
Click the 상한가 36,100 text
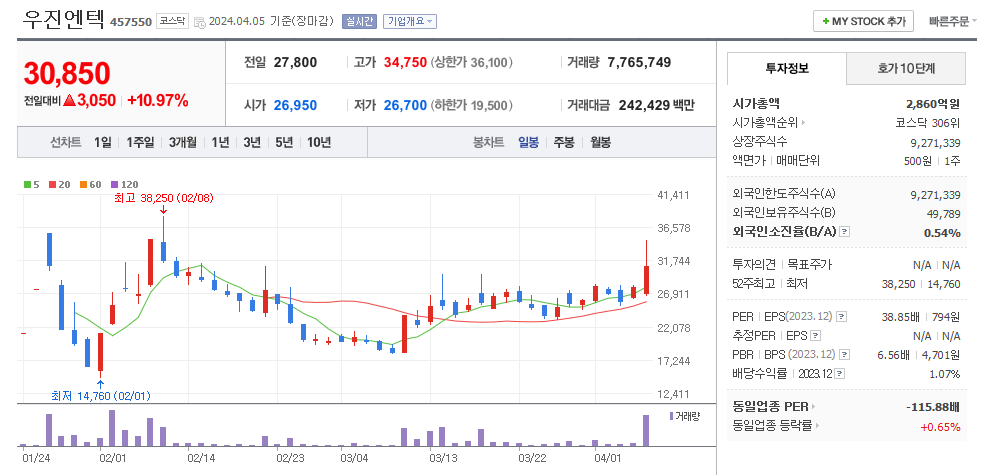point(472,62)
